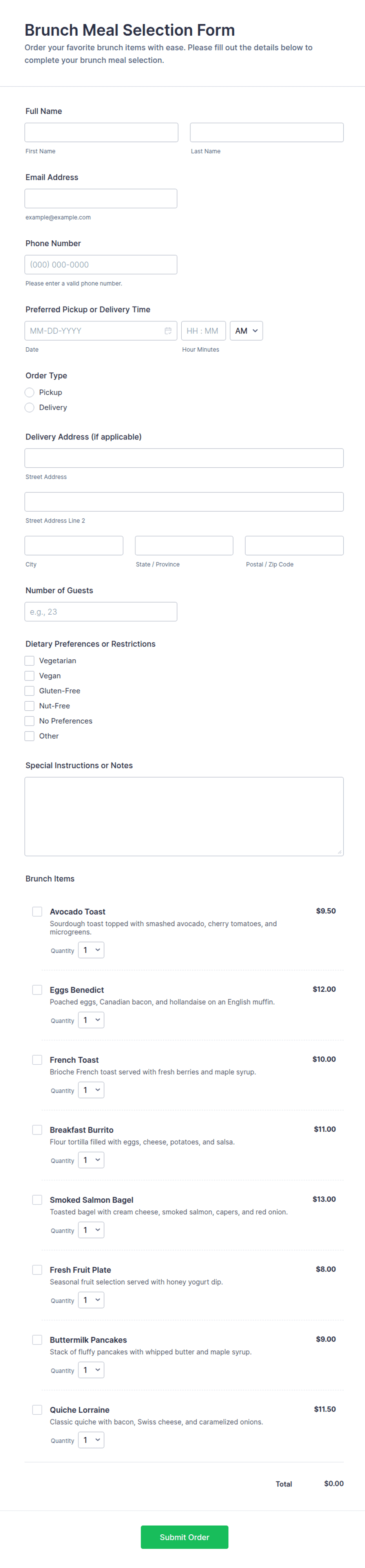This screenshot has width=365, height=1568.
Task: Open French Toast quantity dropdown
Action: coord(91,1090)
